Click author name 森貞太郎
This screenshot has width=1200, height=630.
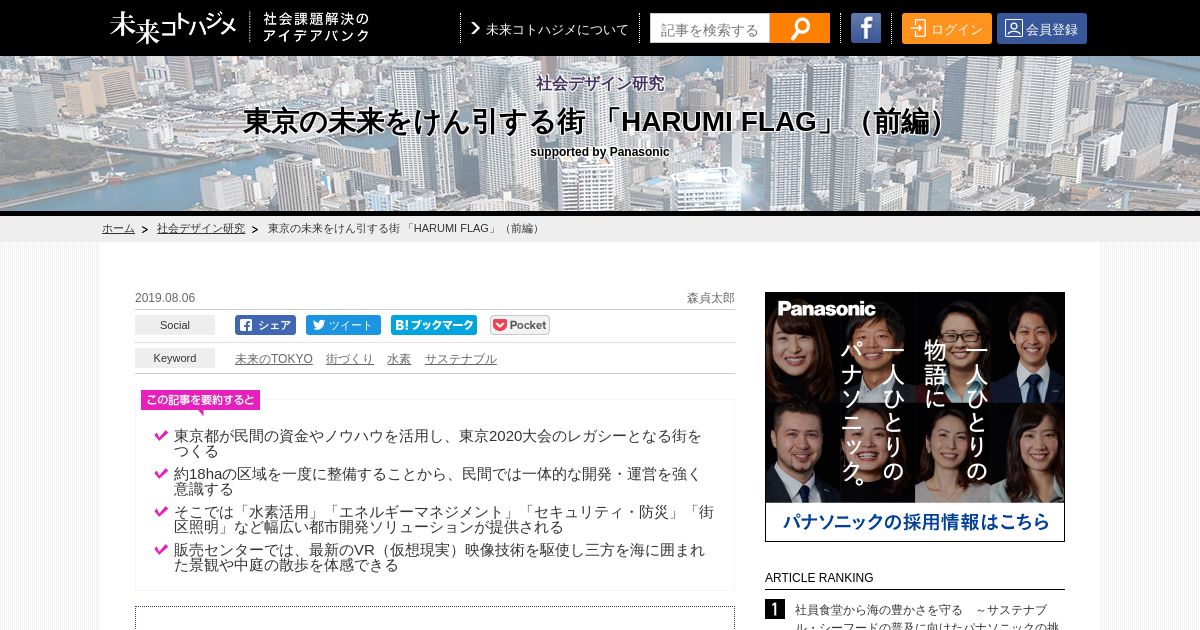pos(710,298)
